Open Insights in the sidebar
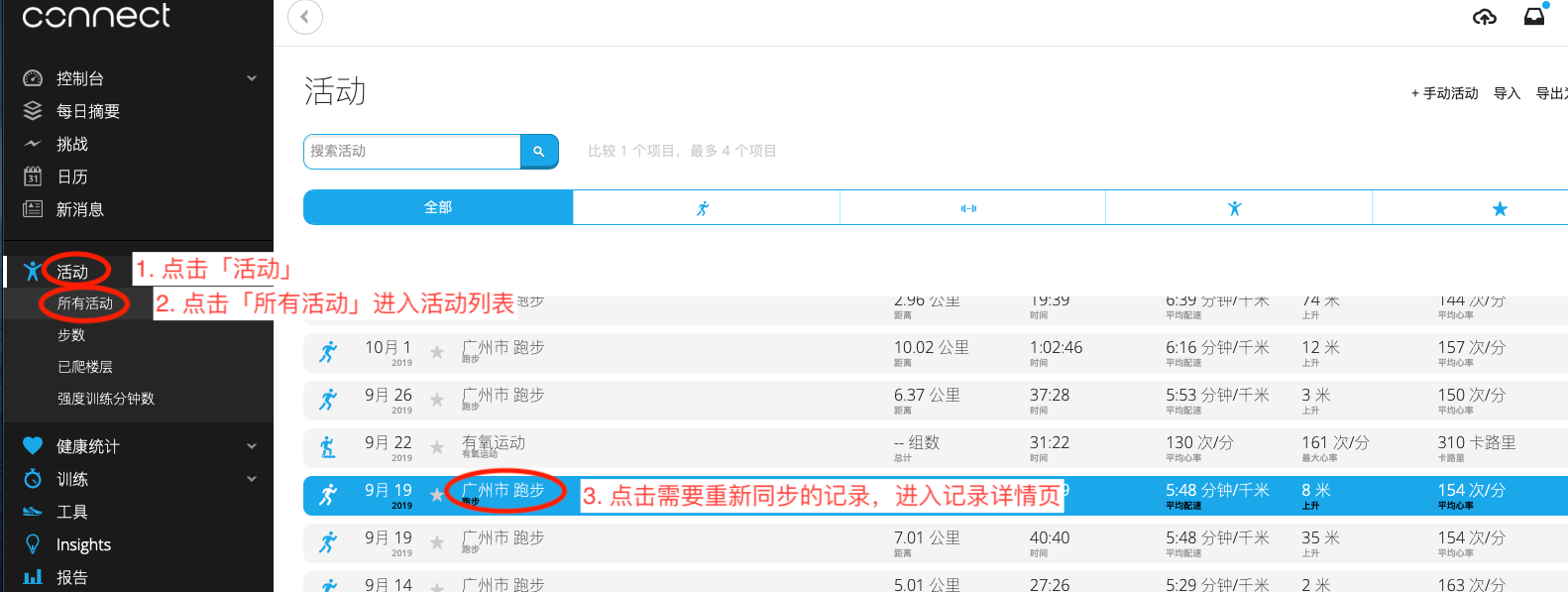Viewport: 1568px width, 592px height. pos(83,544)
